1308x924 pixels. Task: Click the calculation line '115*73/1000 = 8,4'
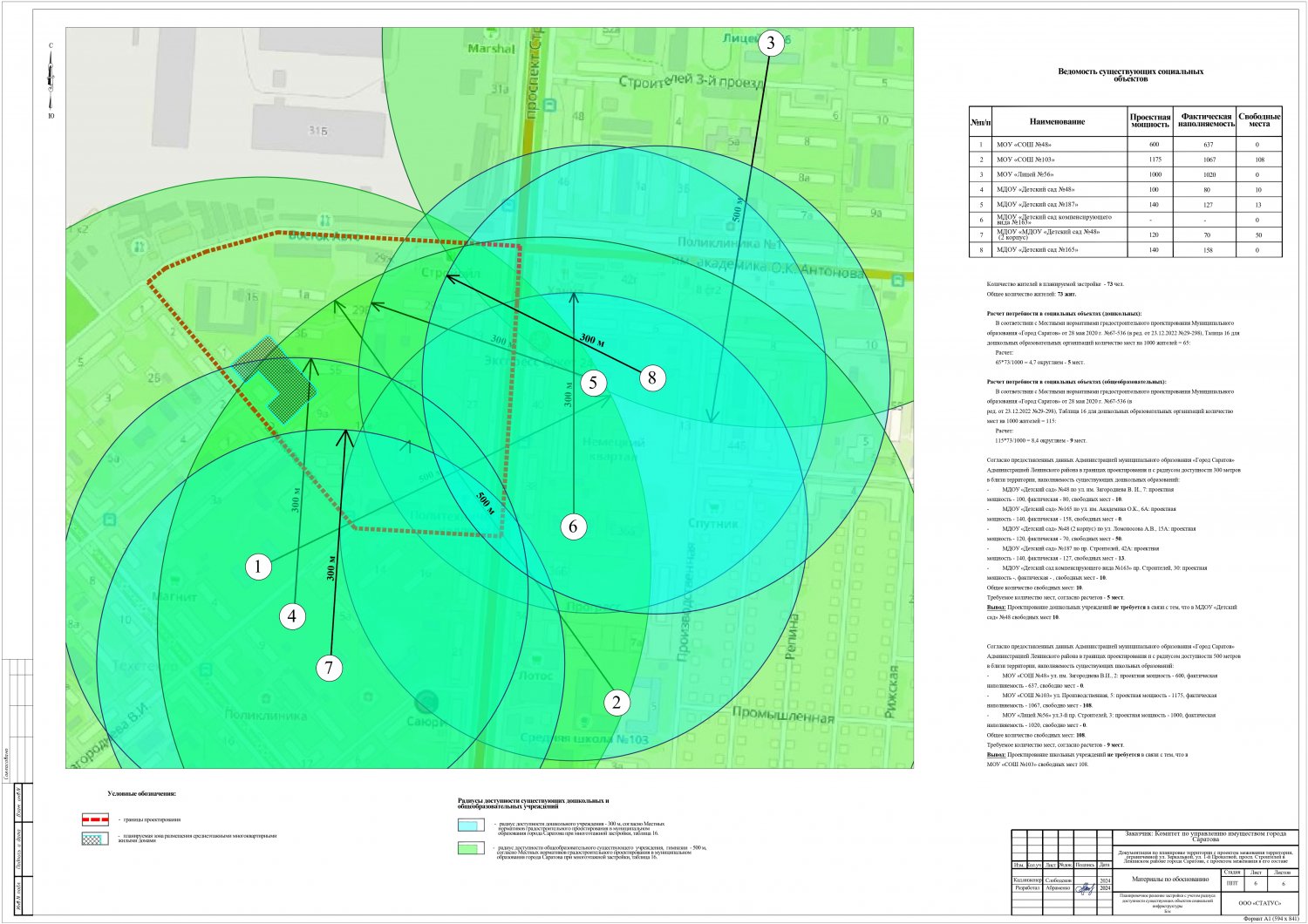(x=1040, y=440)
